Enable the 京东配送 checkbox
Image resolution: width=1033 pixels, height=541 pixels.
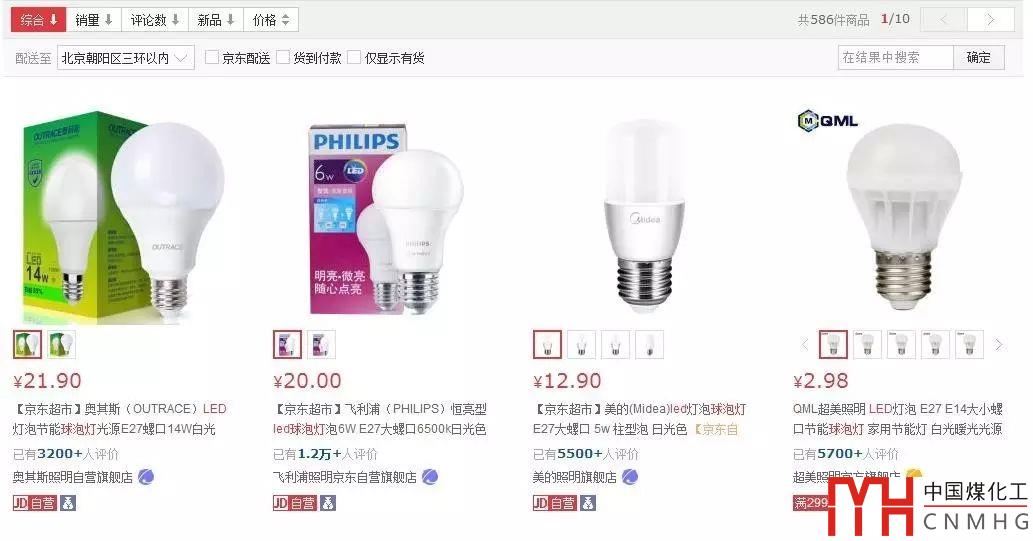point(211,57)
